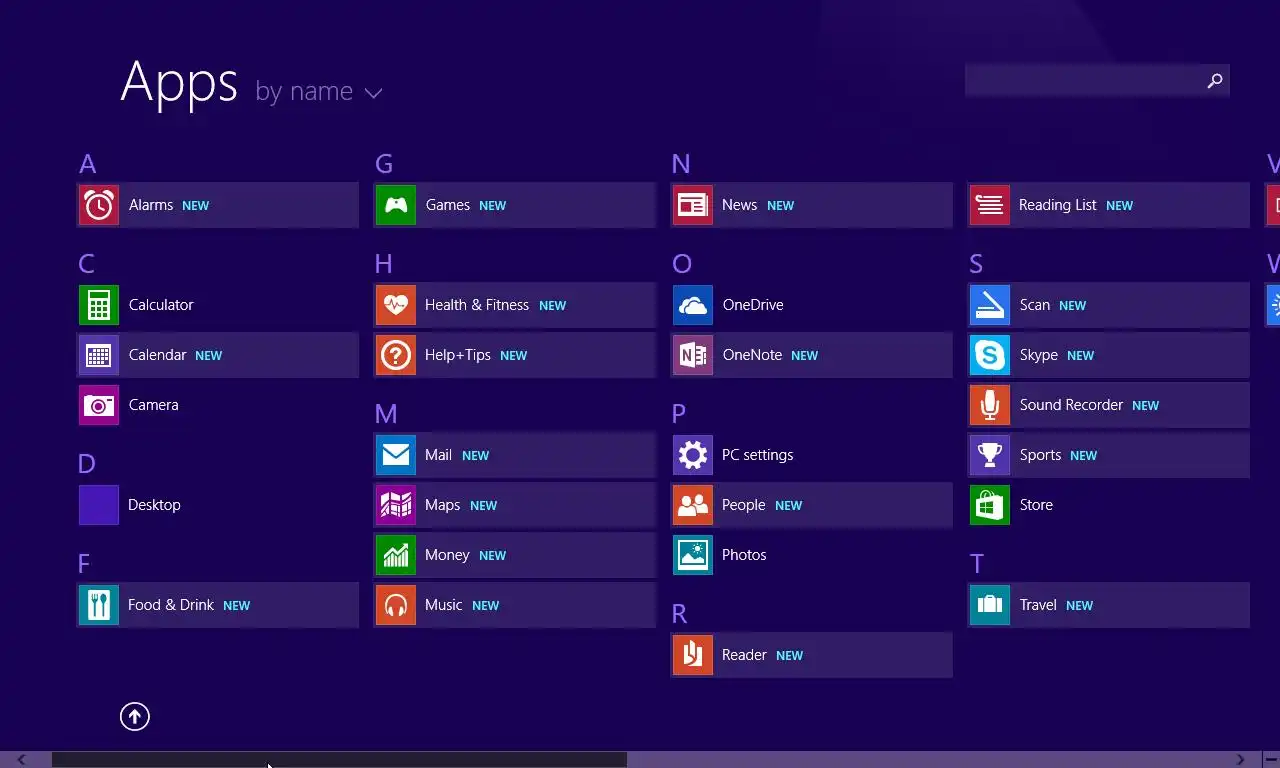1280x768 pixels.
Task: Launch the Photos app icon
Action: [x=693, y=555]
